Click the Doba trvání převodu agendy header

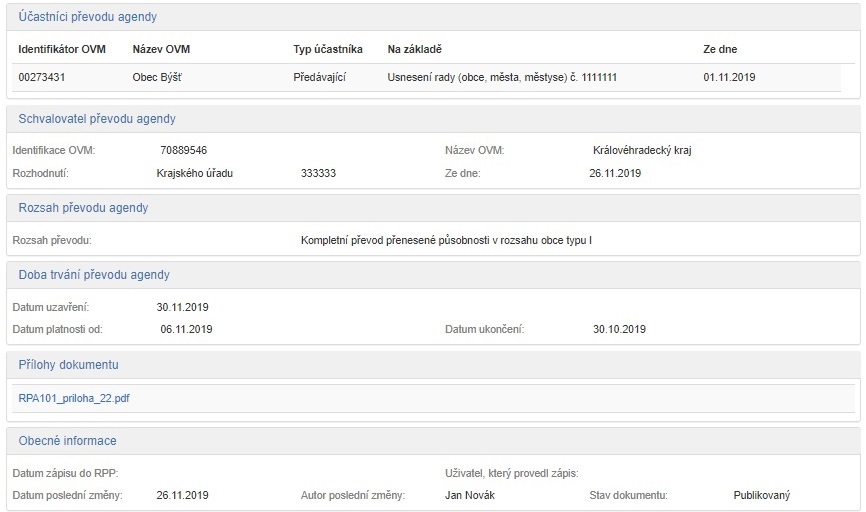click(x=94, y=275)
